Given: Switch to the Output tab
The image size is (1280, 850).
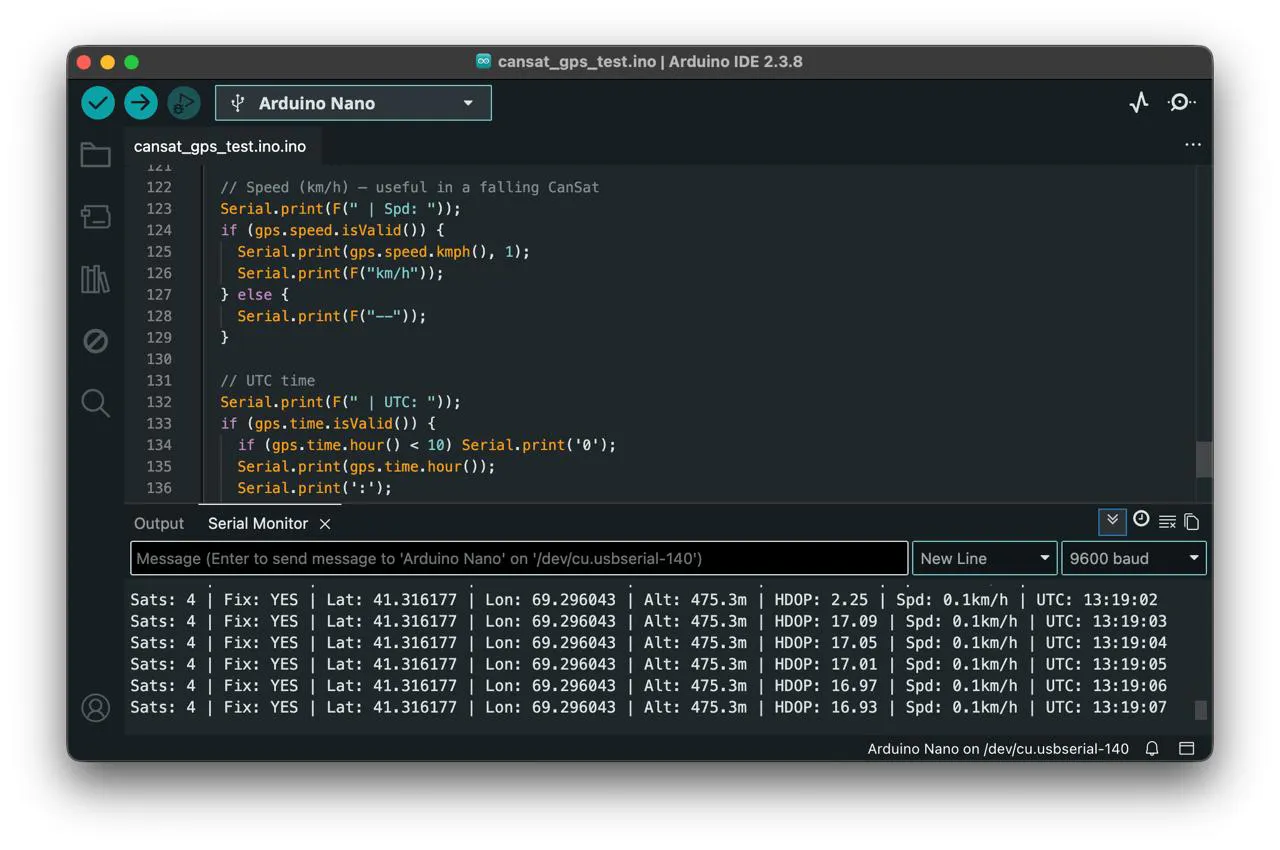Looking at the screenshot, I should tap(159, 524).
